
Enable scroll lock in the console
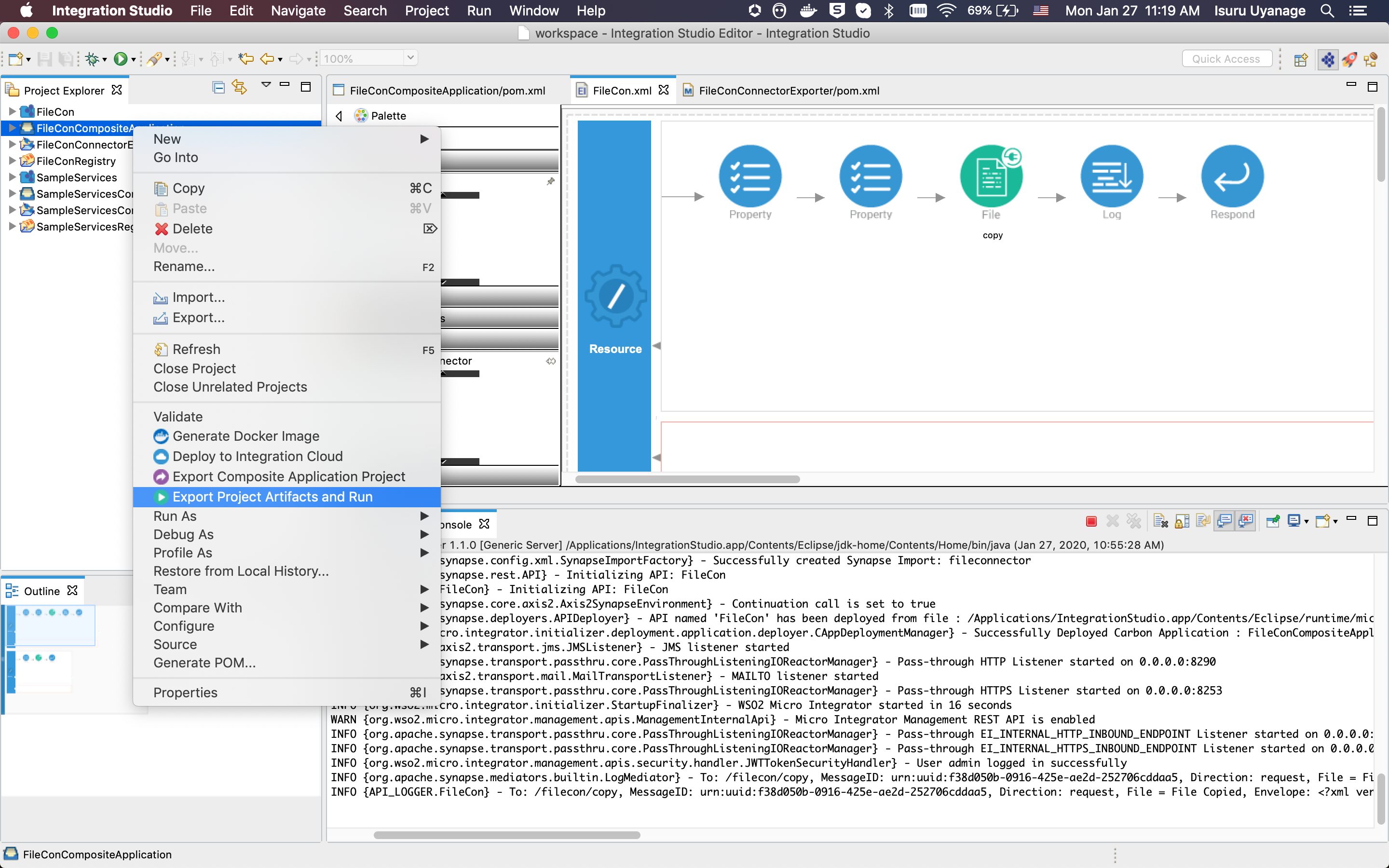click(x=1181, y=521)
